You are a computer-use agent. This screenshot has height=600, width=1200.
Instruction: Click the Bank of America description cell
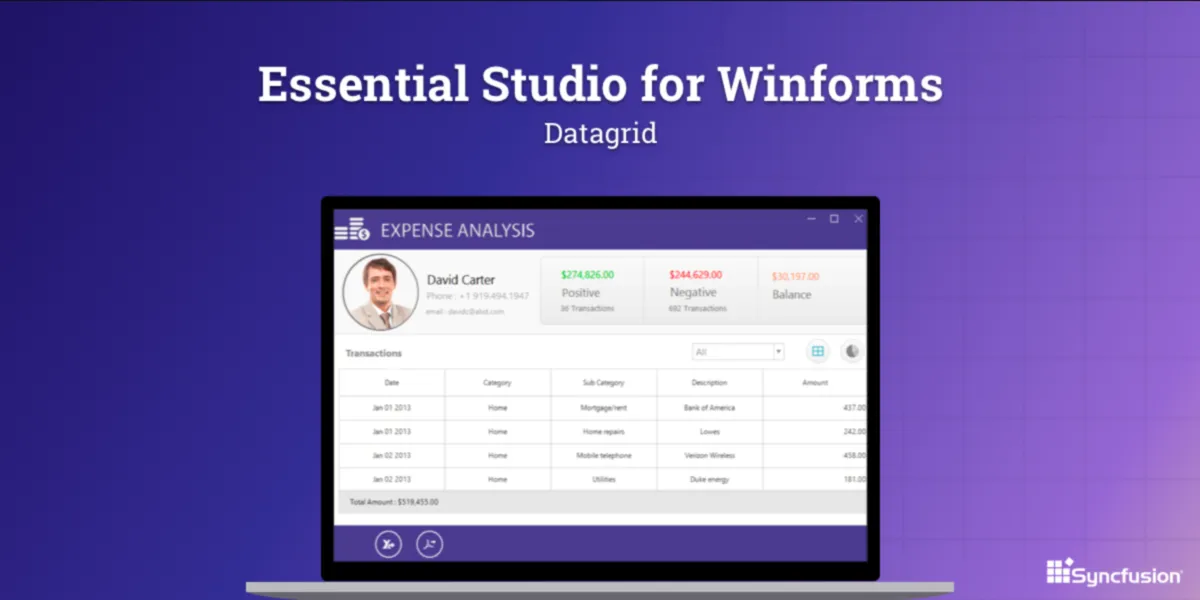[710, 408]
